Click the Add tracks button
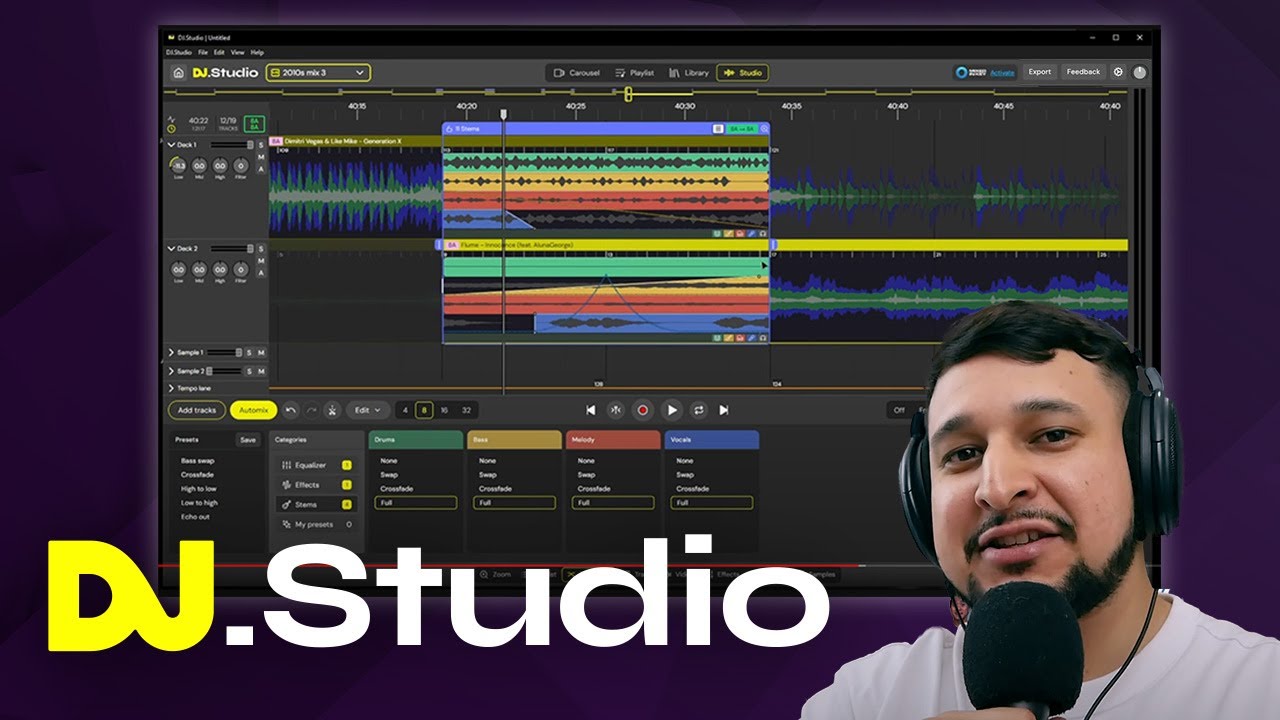 click(197, 410)
